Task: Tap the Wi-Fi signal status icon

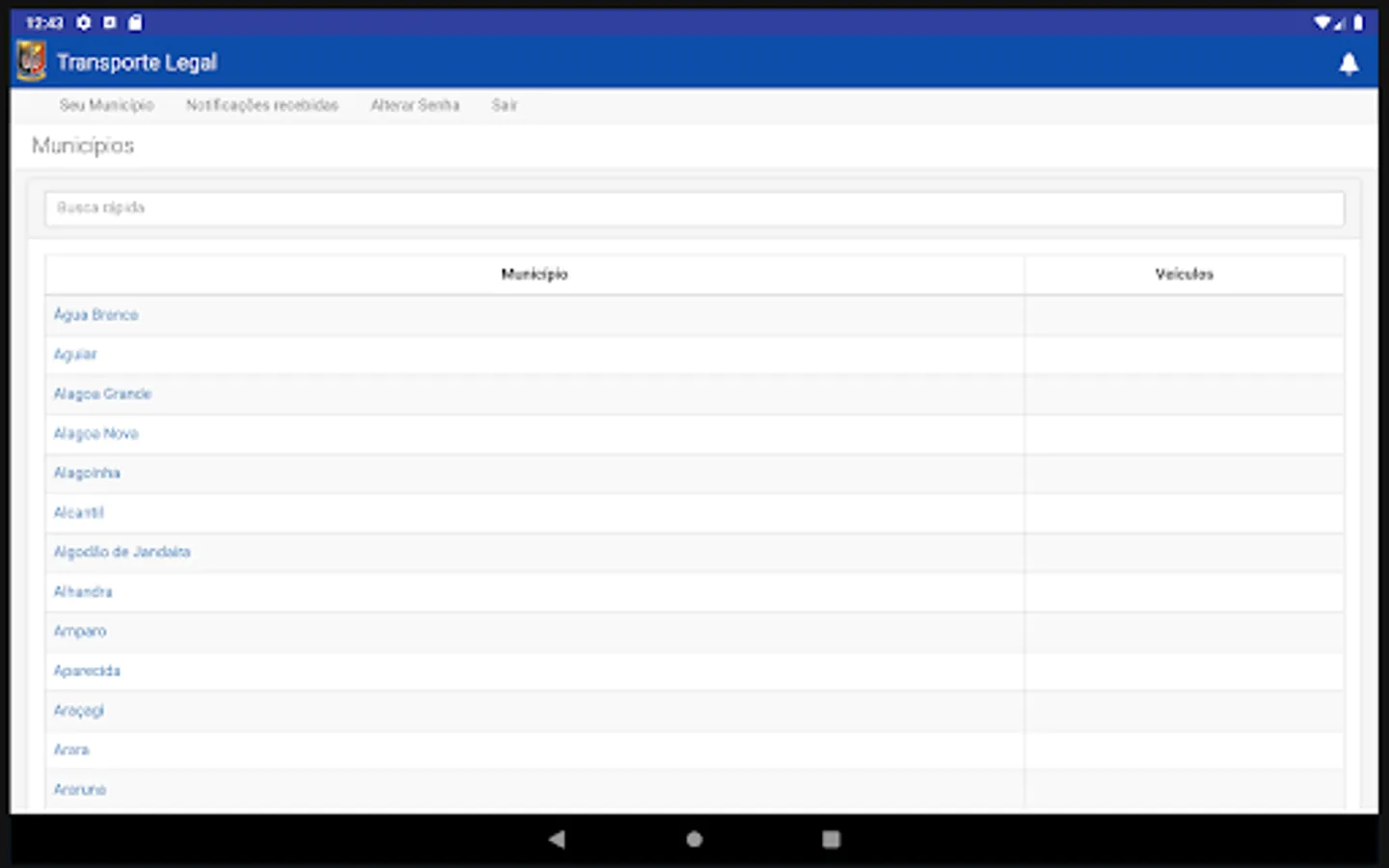Action: point(1322,22)
